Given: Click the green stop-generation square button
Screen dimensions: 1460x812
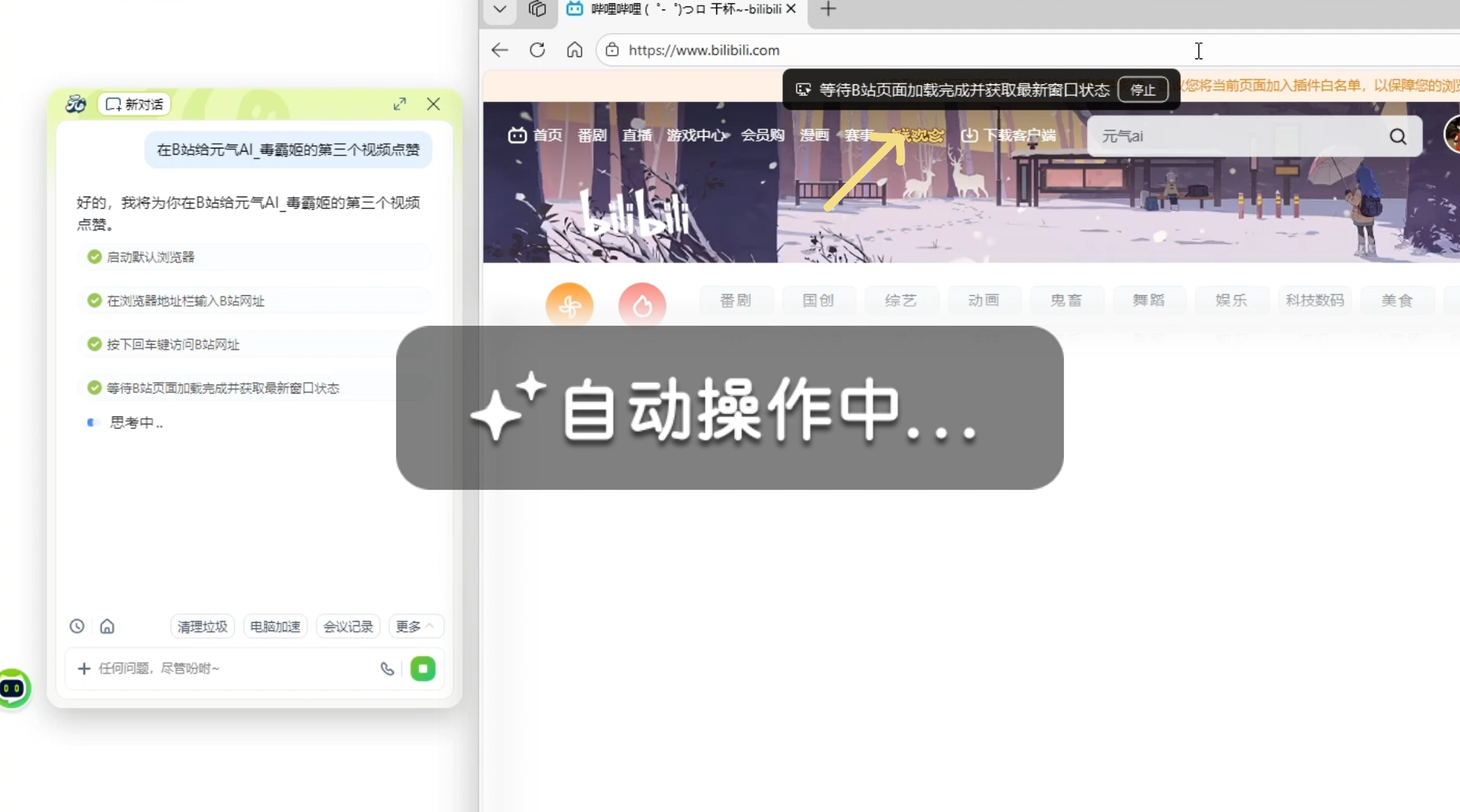Looking at the screenshot, I should coord(423,669).
